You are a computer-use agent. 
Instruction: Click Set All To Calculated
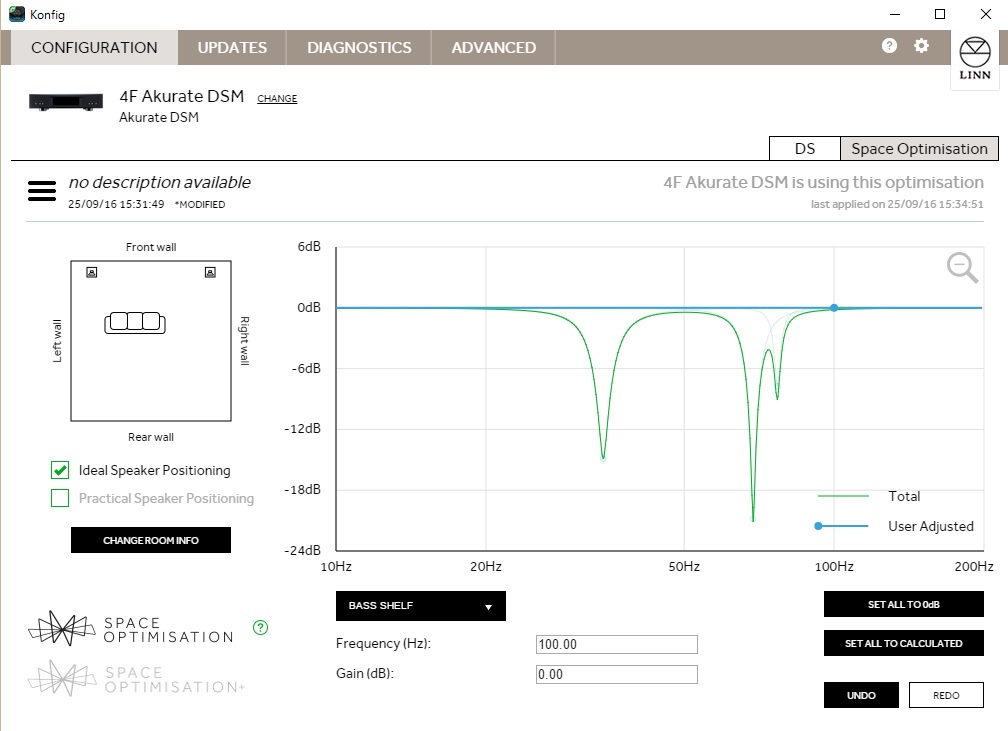coord(904,643)
